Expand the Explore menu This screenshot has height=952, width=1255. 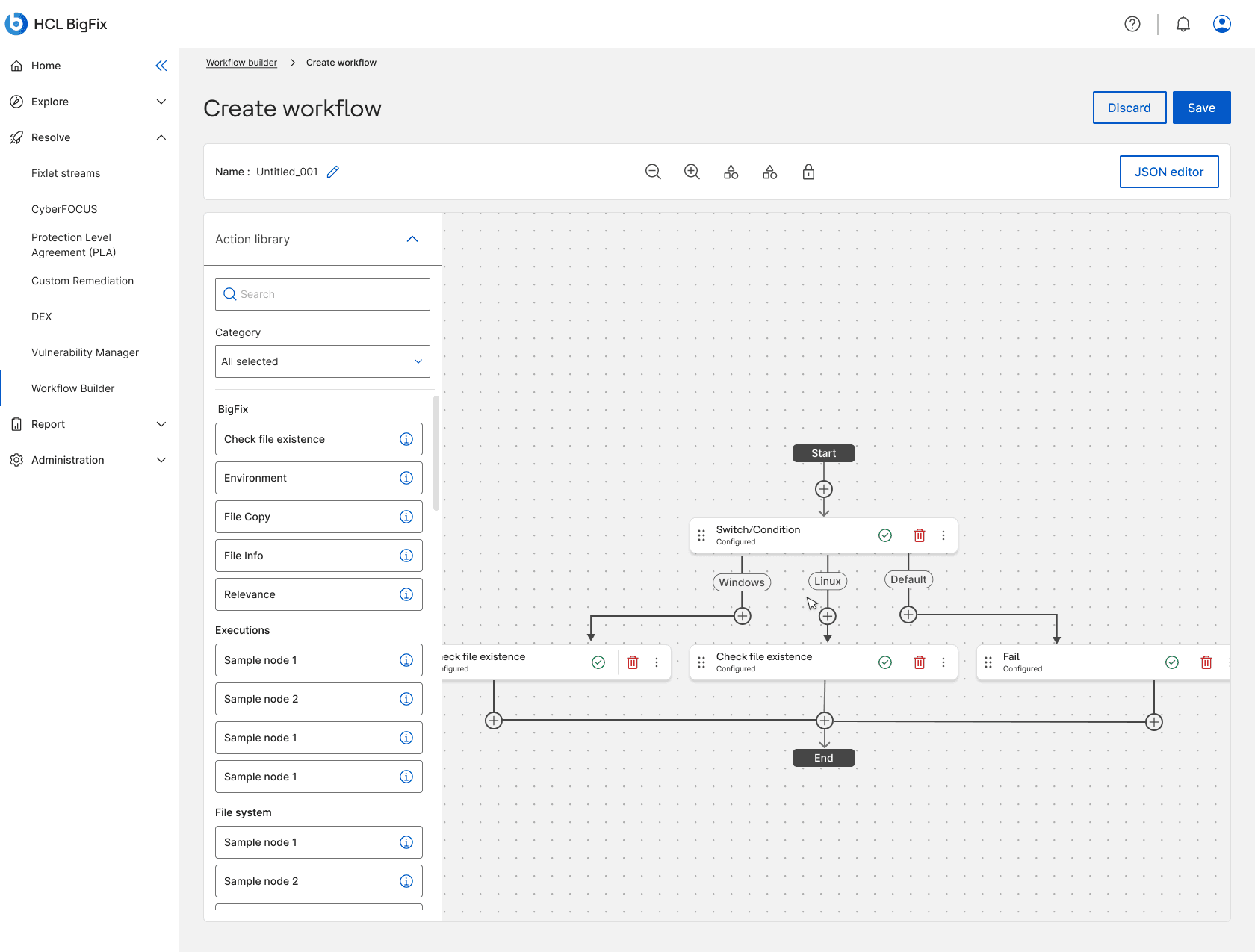point(161,102)
